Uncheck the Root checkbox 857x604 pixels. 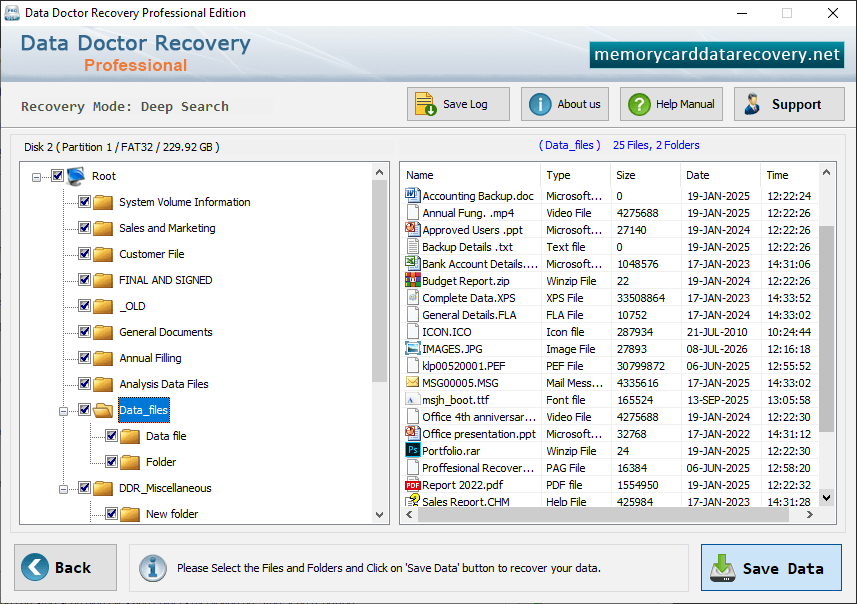tap(57, 176)
